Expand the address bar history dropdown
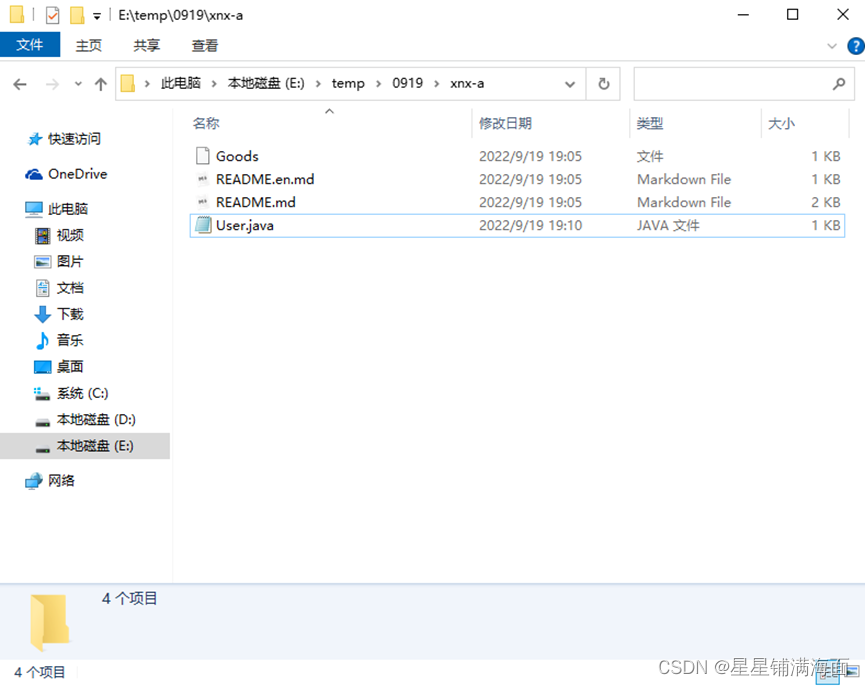Viewport: 865px width, 686px height. pos(570,84)
